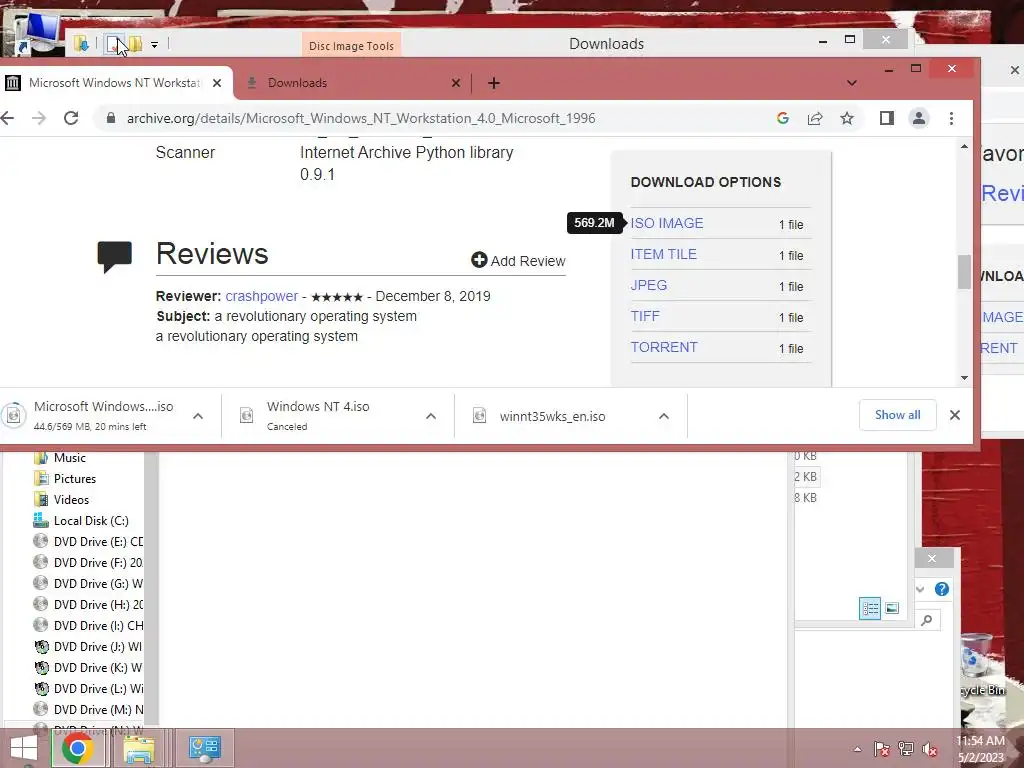
Task: Open TIFF download option
Action: click(645, 316)
